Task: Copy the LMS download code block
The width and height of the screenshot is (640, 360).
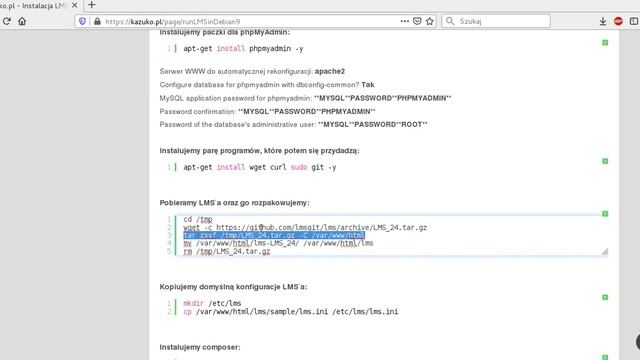Action: pos(605,213)
